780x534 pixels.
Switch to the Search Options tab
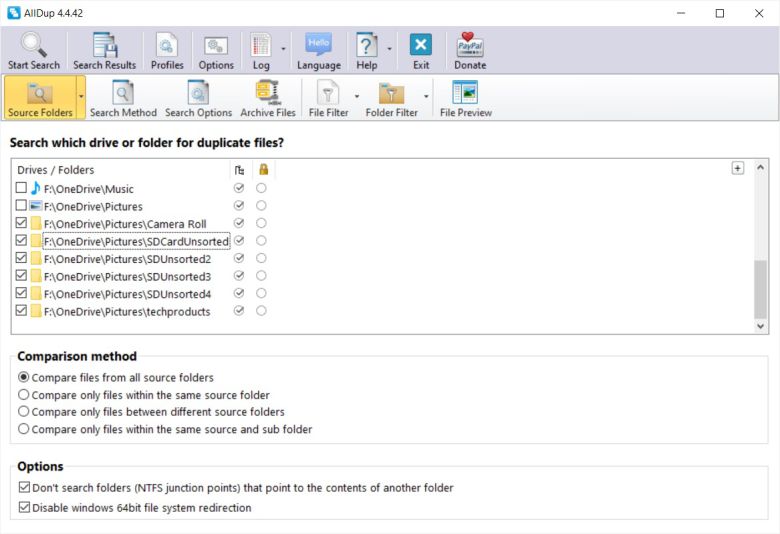coord(198,98)
